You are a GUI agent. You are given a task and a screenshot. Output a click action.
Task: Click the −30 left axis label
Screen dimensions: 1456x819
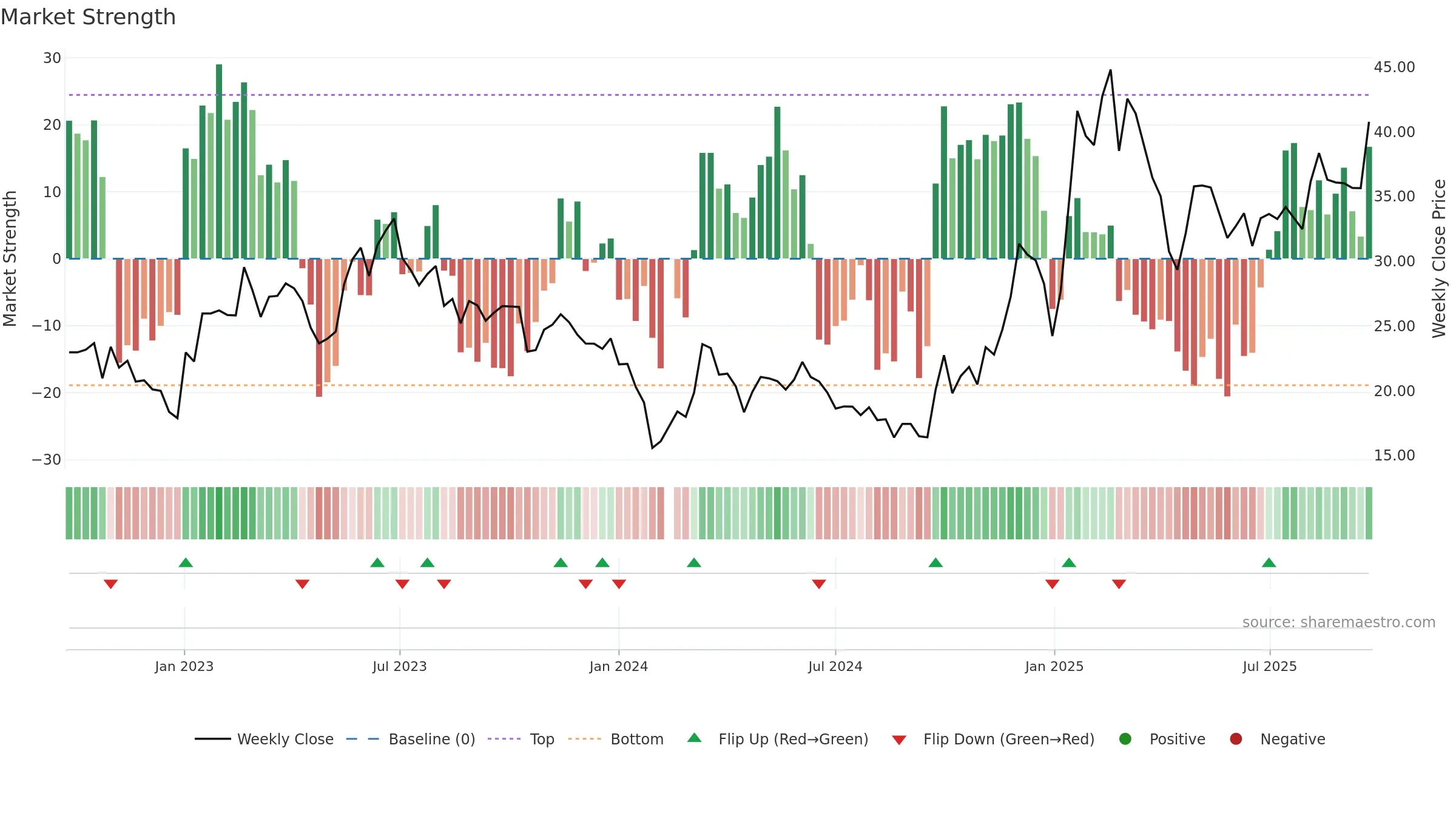click(x=47, y=459)
